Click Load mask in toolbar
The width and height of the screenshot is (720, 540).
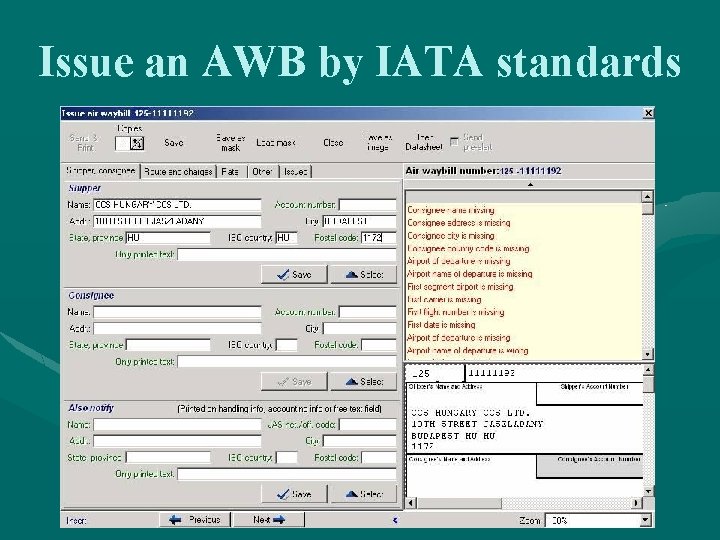[x=276, y=143]
